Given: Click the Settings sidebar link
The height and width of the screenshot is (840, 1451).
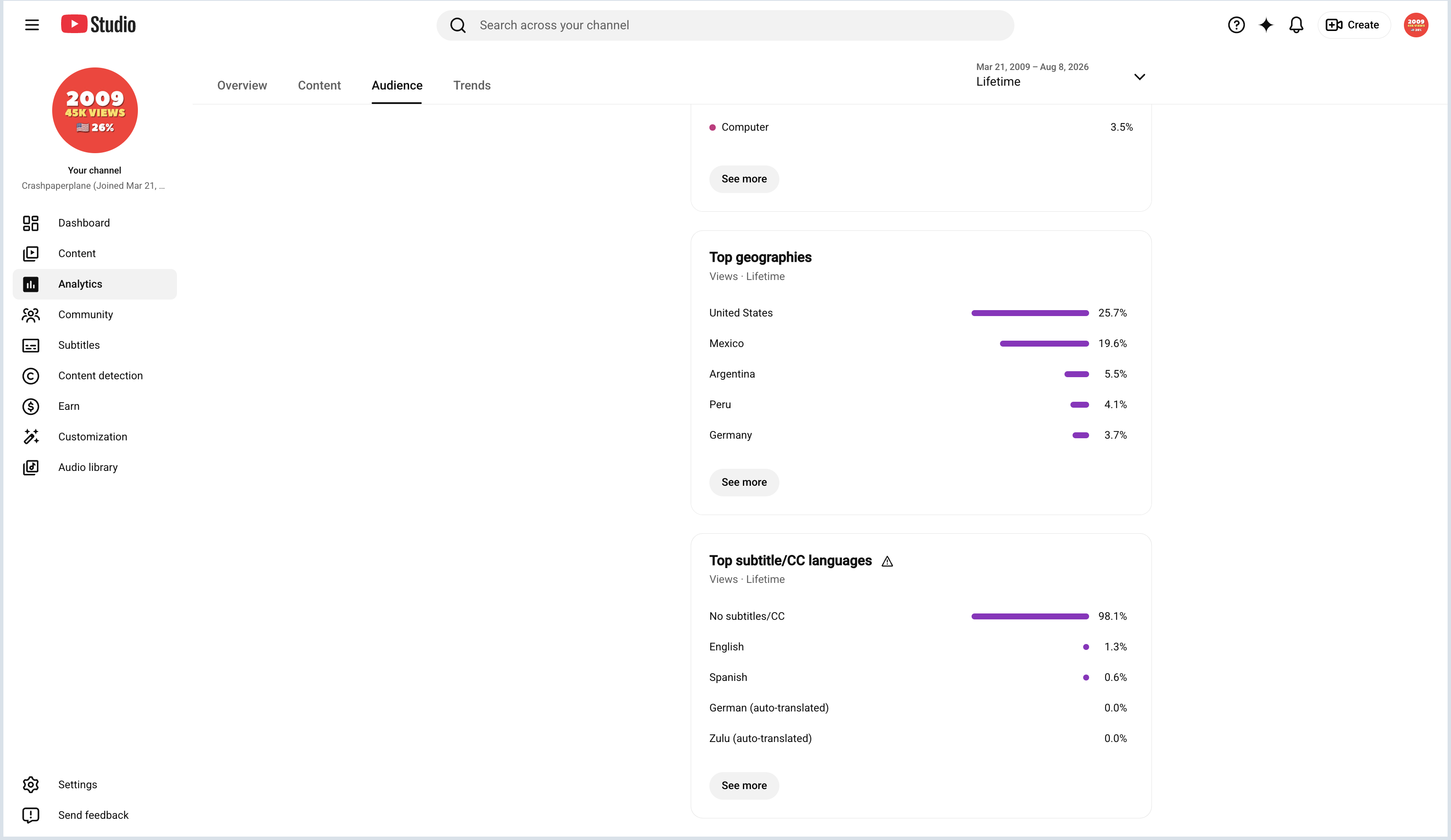Looking at the screenshot, I should click(x=95, y=784).
